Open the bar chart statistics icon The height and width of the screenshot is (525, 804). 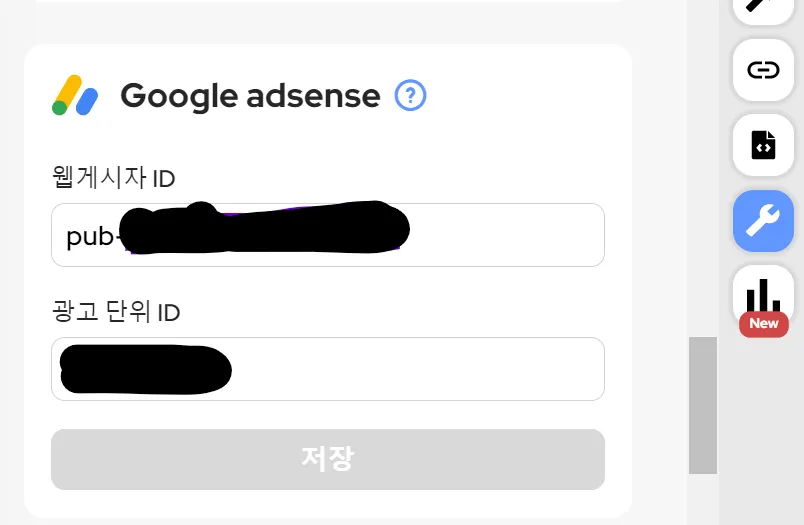(x=763, y=293)
